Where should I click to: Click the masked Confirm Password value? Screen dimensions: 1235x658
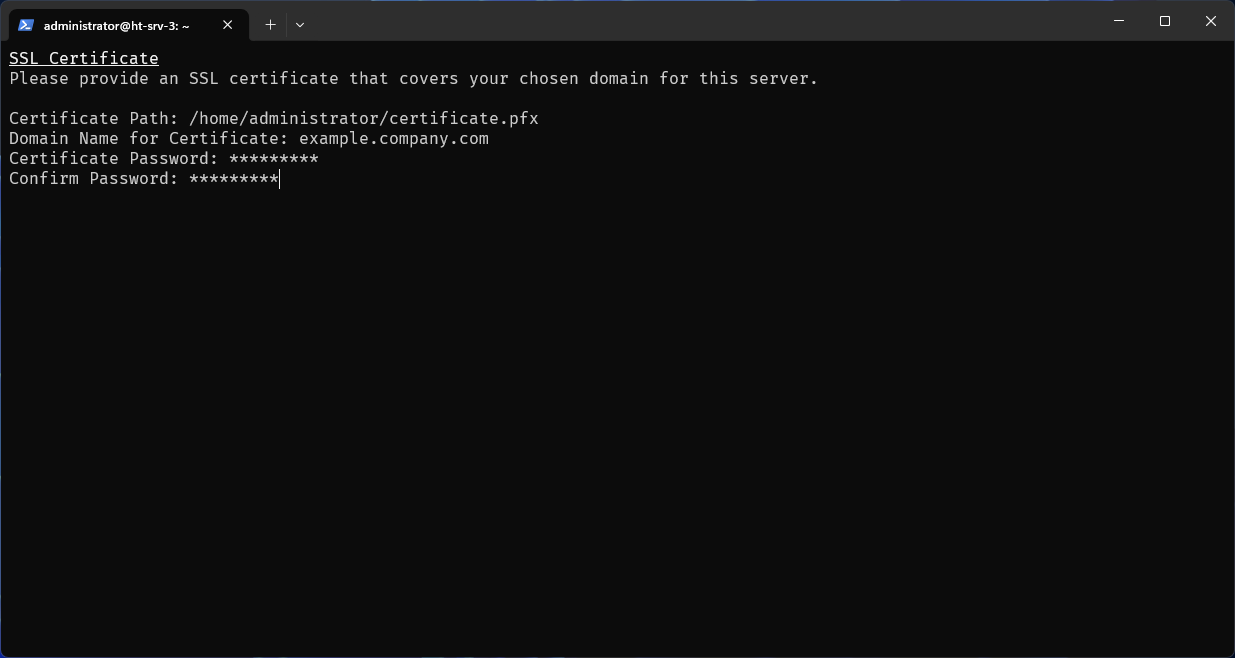pos(234,179)
